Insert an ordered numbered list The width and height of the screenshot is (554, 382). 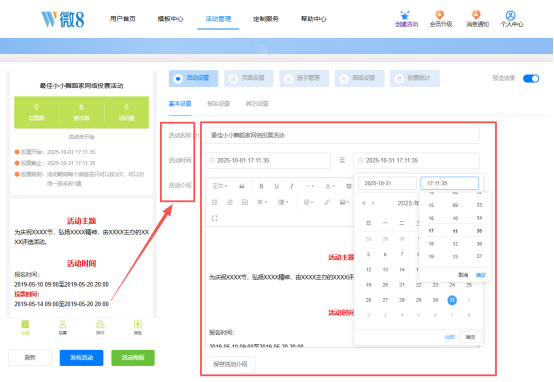point(230,202)
